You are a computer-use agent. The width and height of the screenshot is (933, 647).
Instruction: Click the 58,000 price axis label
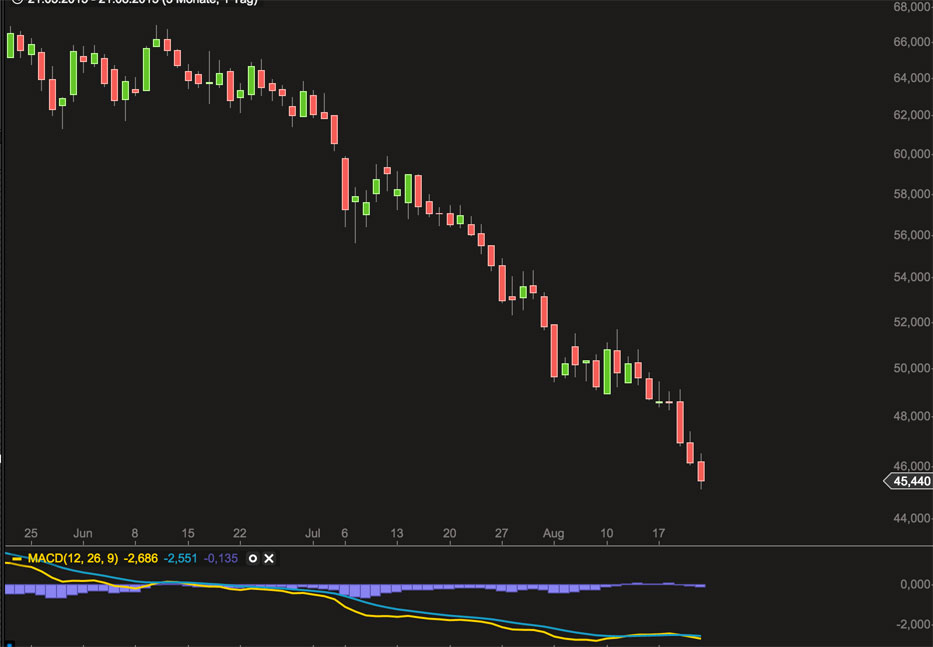click(x=912, y=193)
